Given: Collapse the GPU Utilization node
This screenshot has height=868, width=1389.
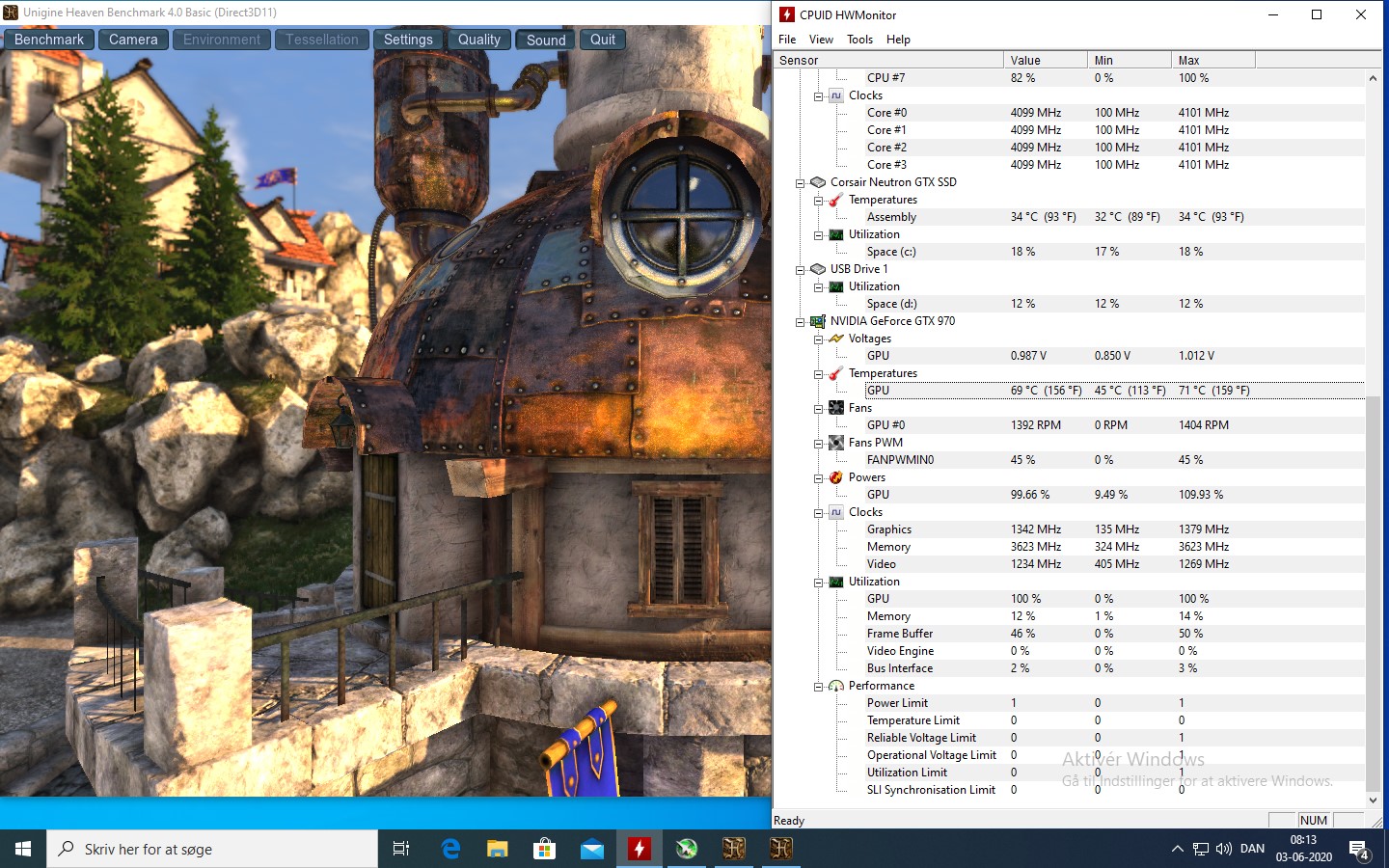Looking at the screenshot, I should pyautogui.click(x=818, y=583).
